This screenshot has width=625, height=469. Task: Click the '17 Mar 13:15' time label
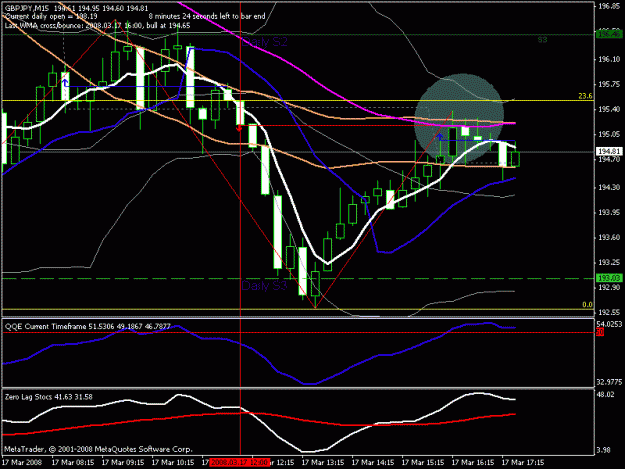click(x=323, y=463)
